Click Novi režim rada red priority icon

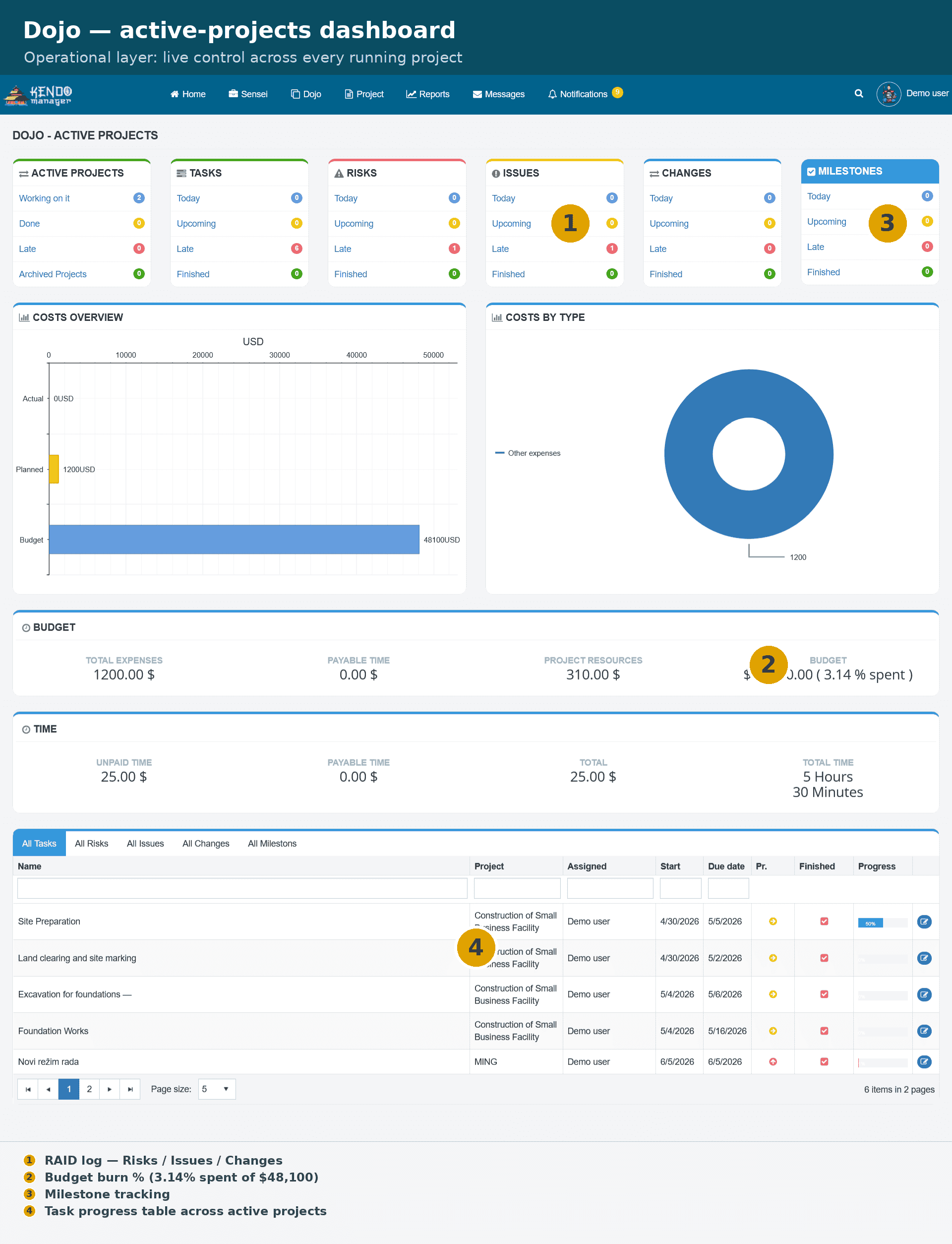pyautogui.click(x=773, y=1061)
